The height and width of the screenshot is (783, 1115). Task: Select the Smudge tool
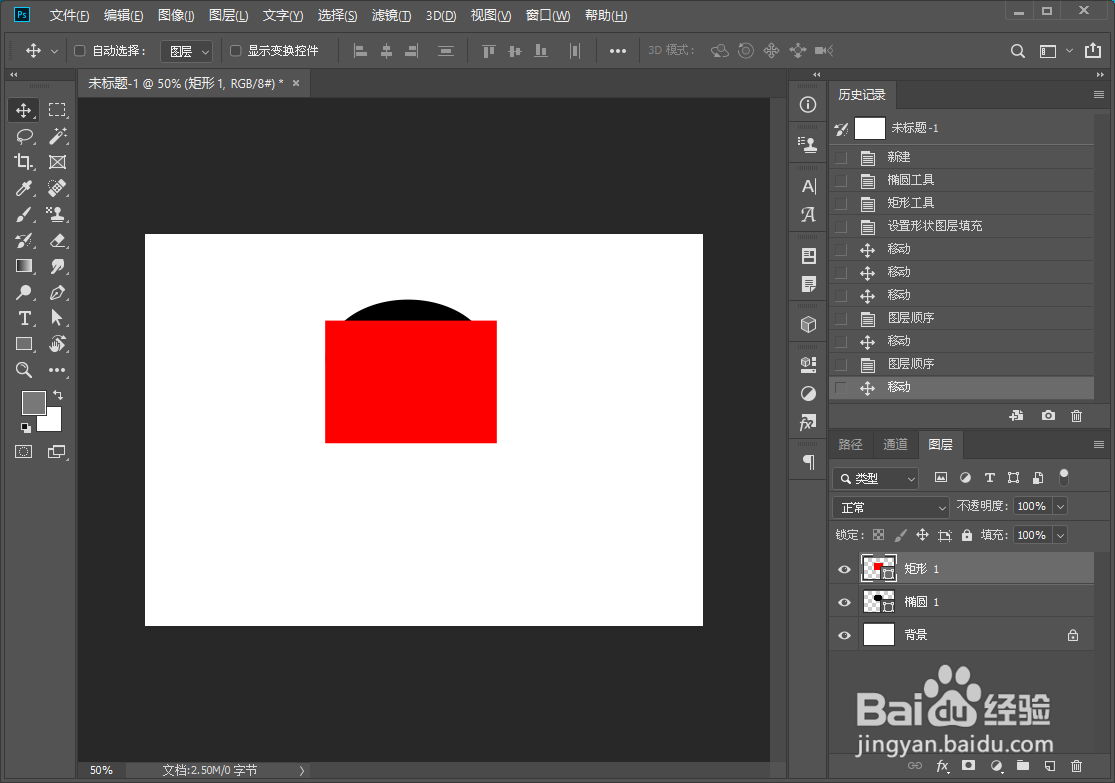click(x=57, y=266)
